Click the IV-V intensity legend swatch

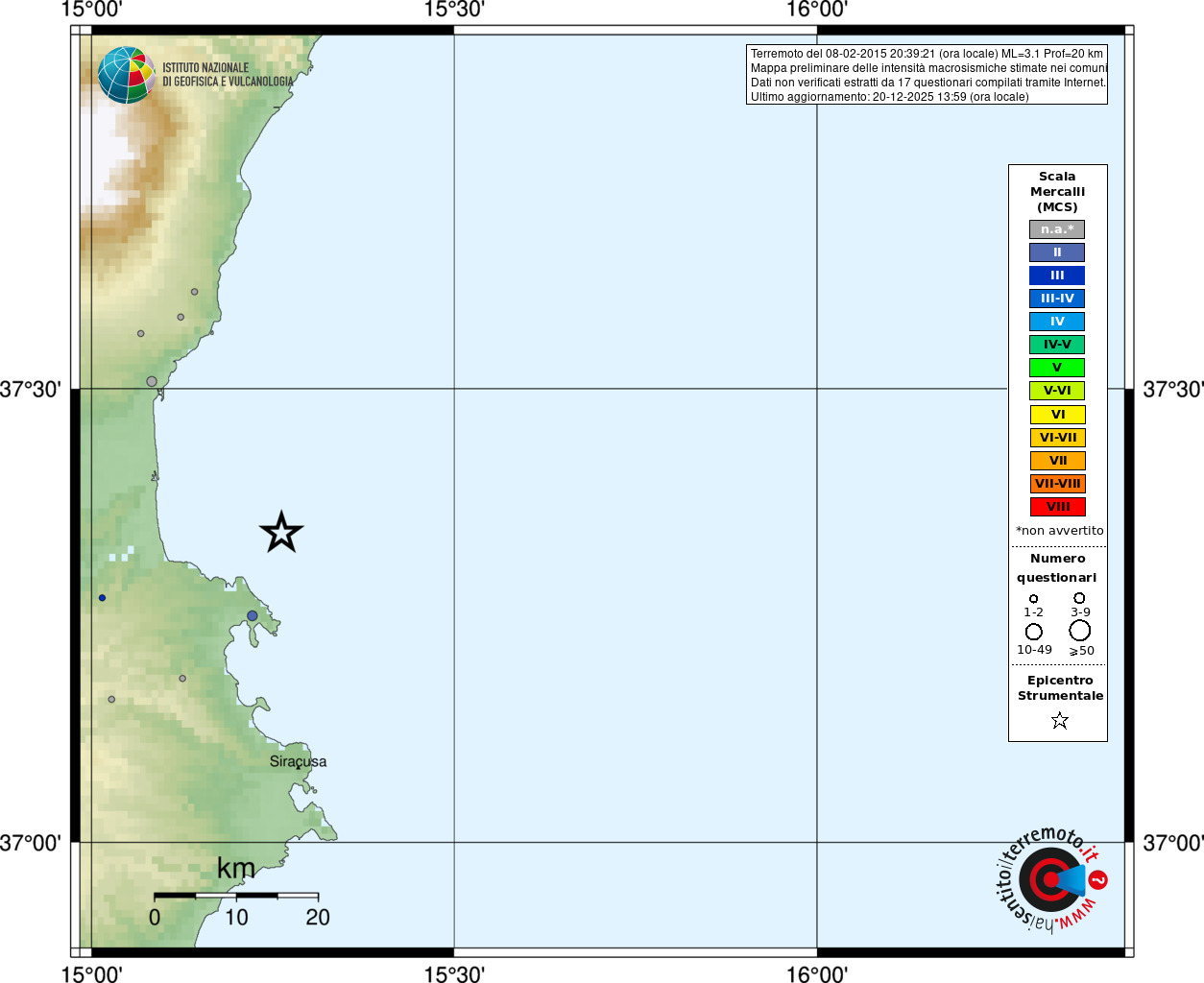1057,345
